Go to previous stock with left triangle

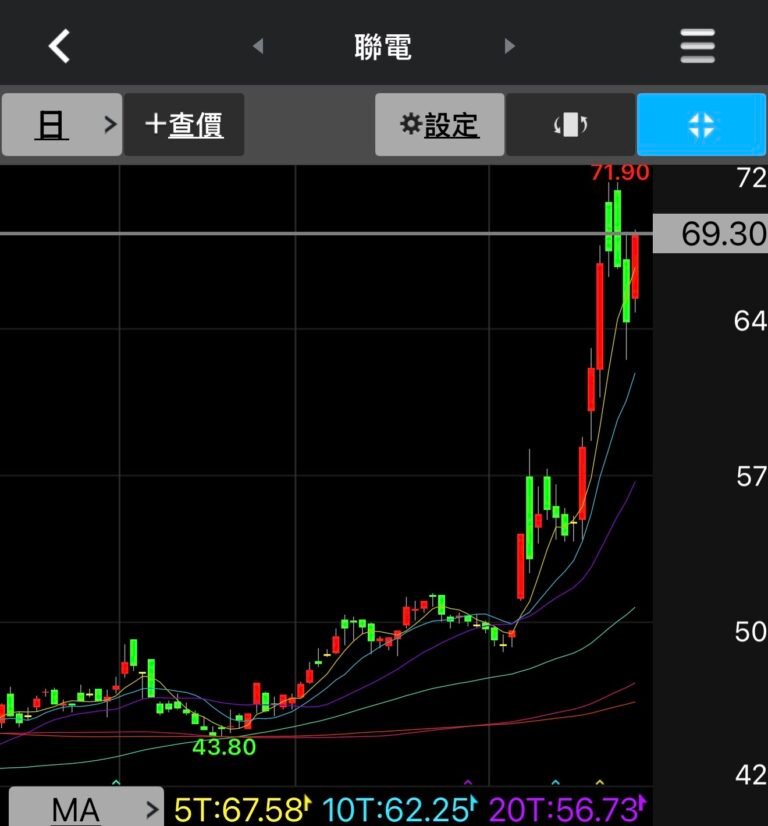pyautogui.click(x=258, y=46)
